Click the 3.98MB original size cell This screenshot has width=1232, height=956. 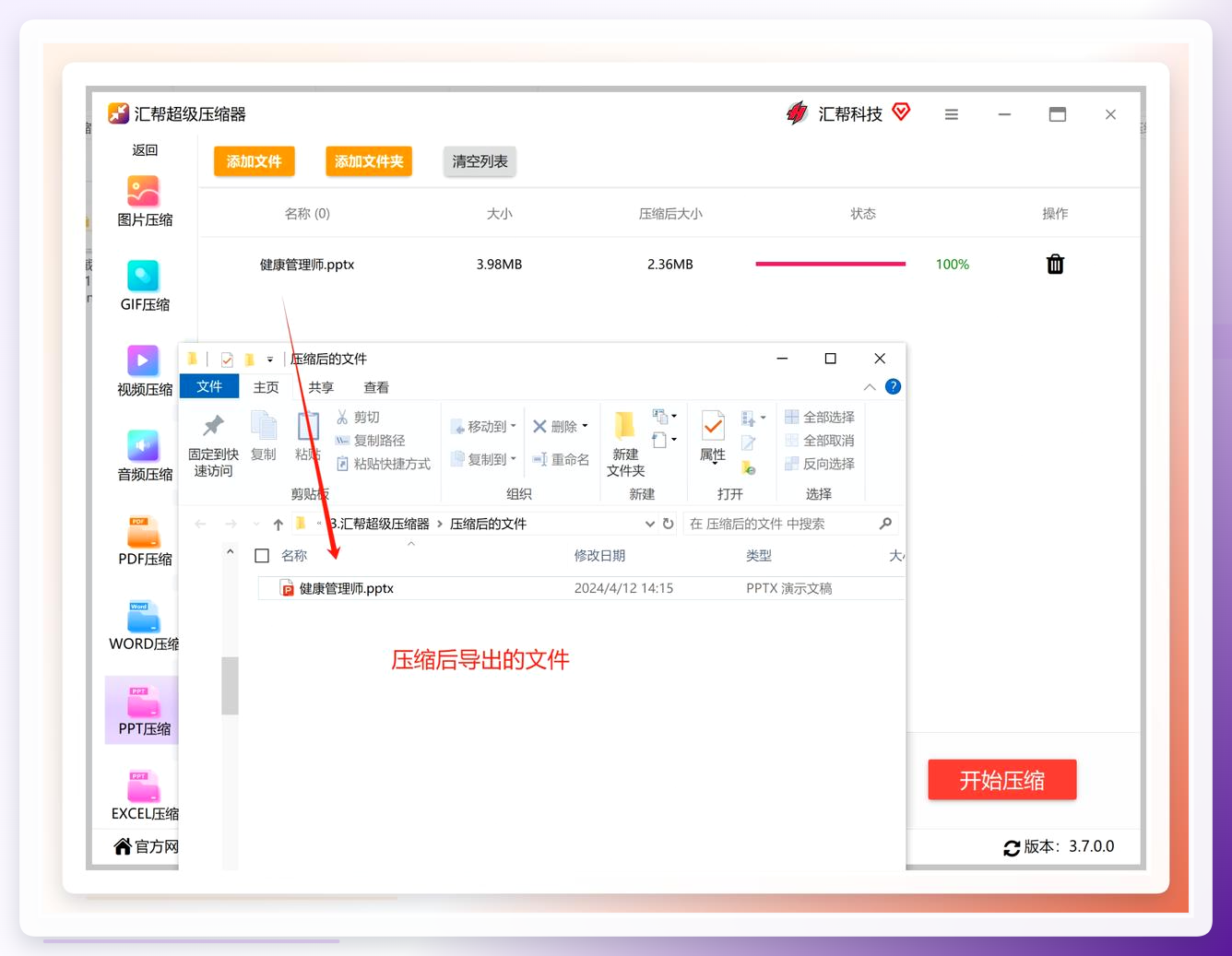(499, 265)
